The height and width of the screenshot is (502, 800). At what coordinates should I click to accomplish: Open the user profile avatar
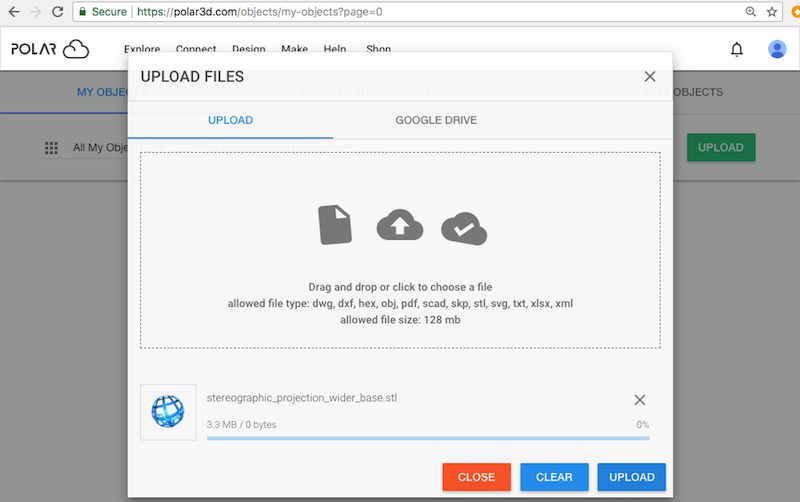coord(777,49)
